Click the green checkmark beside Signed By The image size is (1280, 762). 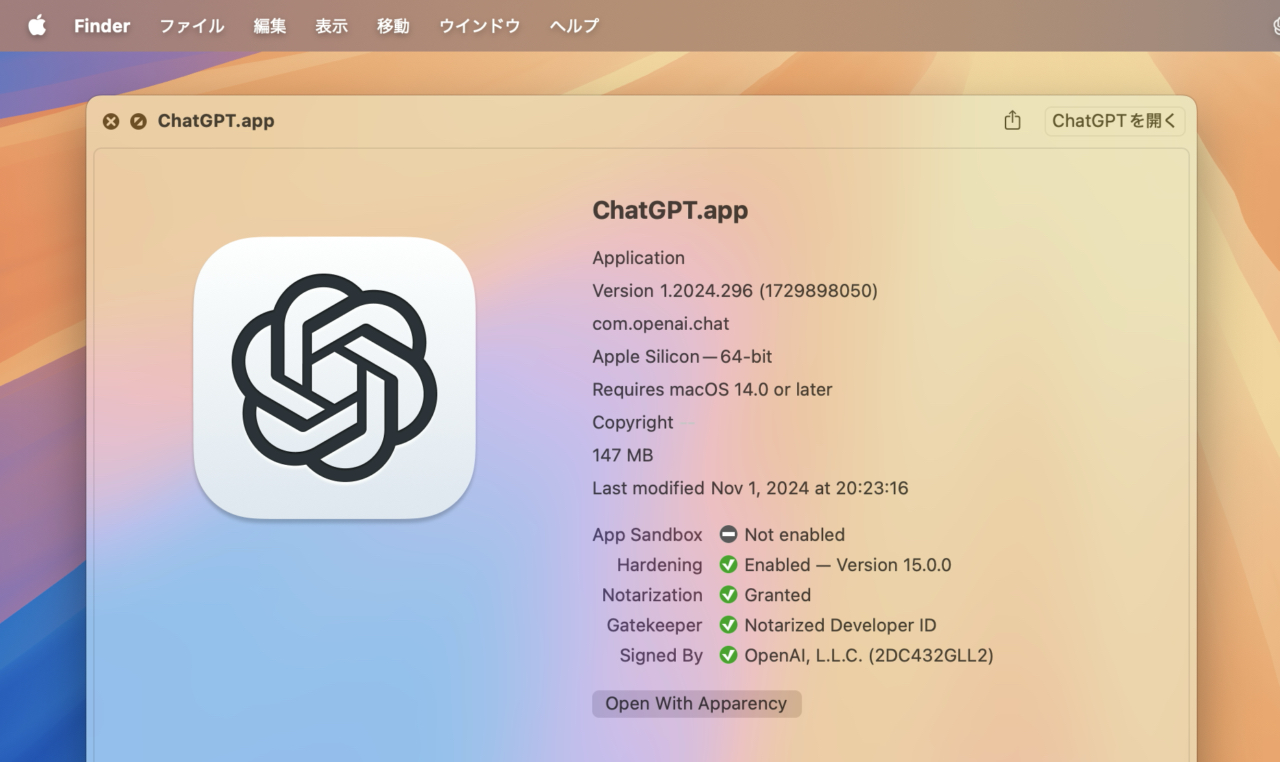[728, 656]
